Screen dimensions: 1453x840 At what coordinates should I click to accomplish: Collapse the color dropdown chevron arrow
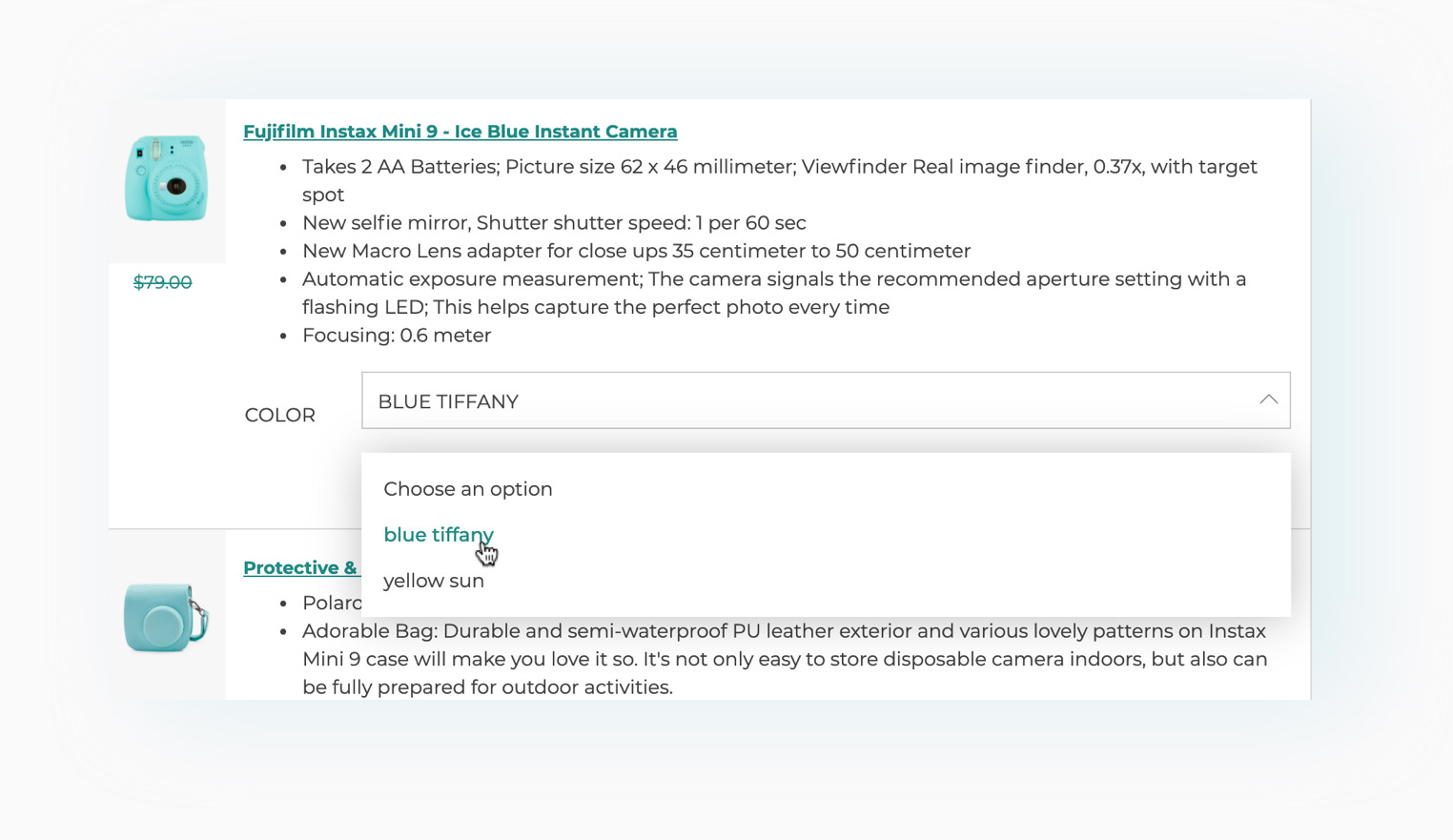pyautogui.click(x=1267, y=400)
